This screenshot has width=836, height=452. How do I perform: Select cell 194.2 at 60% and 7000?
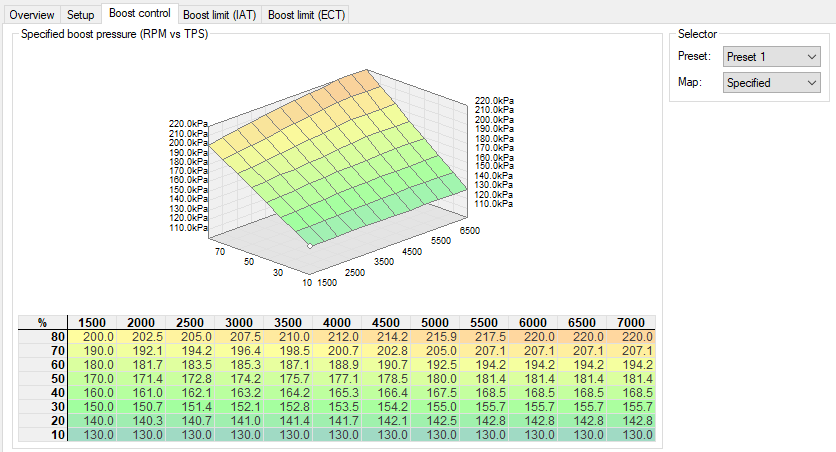click(x=632, y=365)
